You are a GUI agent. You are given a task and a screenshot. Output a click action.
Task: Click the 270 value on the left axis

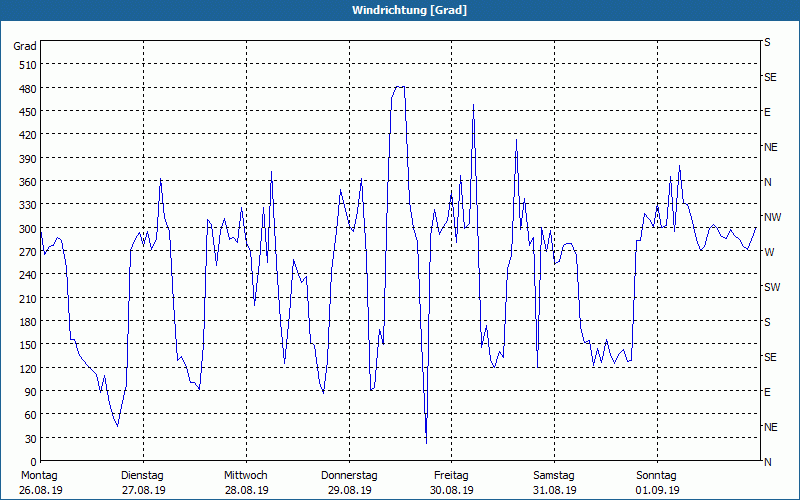pyautogui.click(x=28, y=252)
